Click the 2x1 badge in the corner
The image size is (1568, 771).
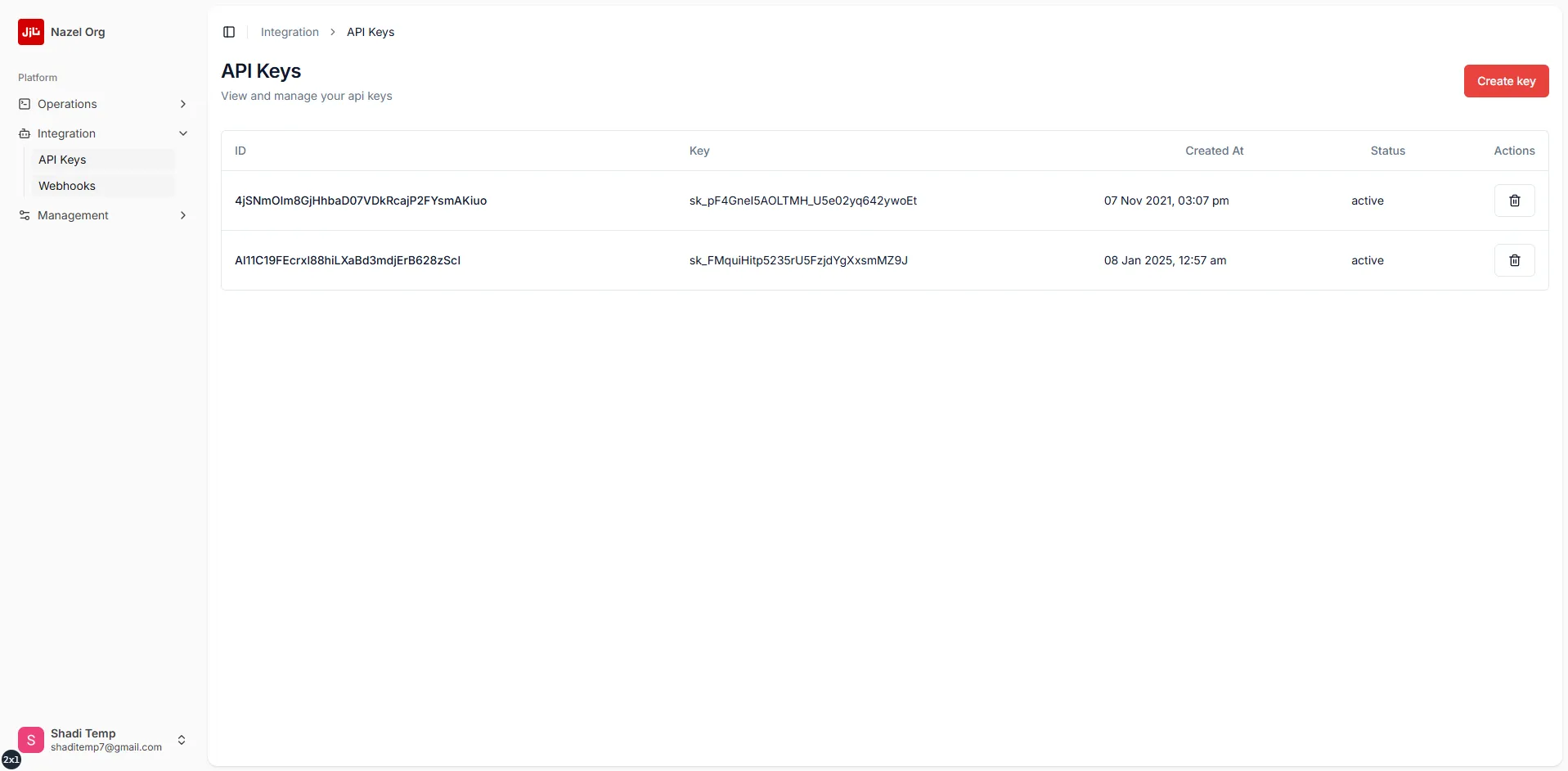click(x=11, y=759)
